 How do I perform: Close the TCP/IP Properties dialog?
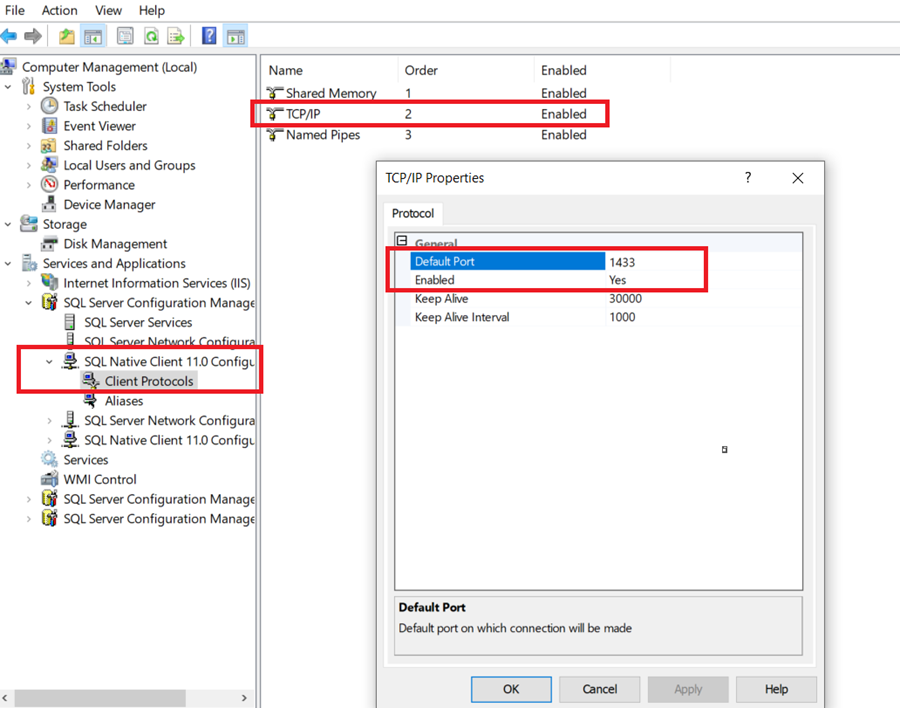point(797,178)
